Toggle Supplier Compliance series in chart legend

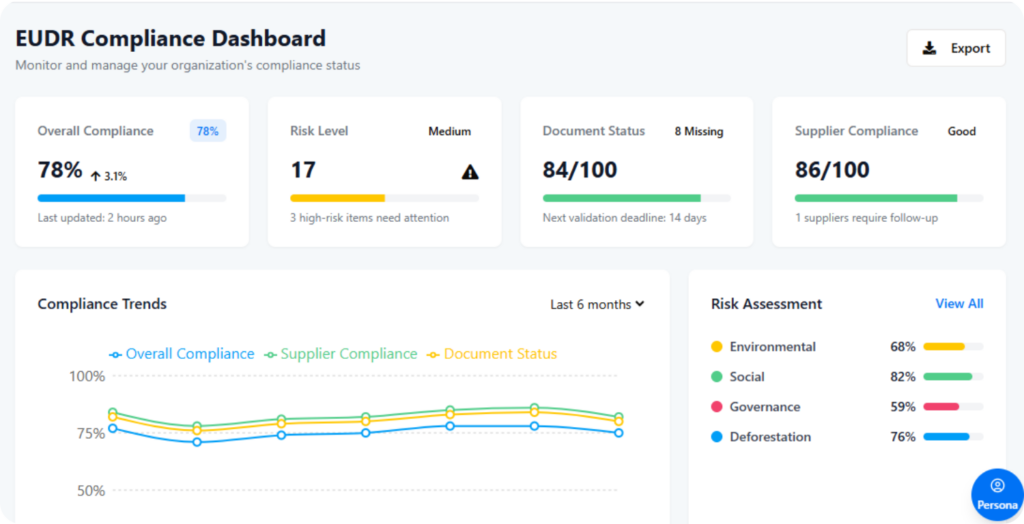[x=340, y=354]
